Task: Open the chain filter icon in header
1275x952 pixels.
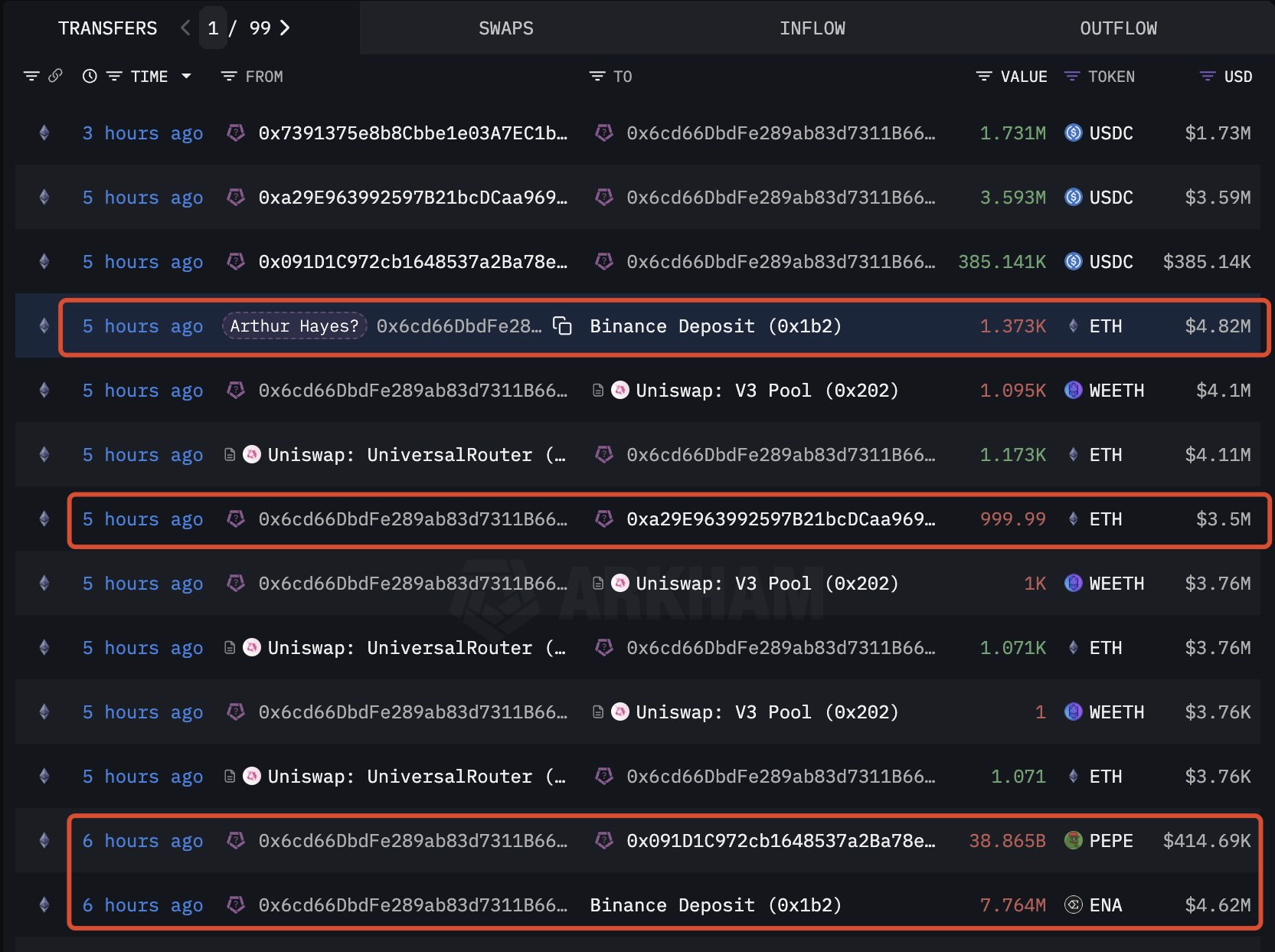Action: click(31, 77)
